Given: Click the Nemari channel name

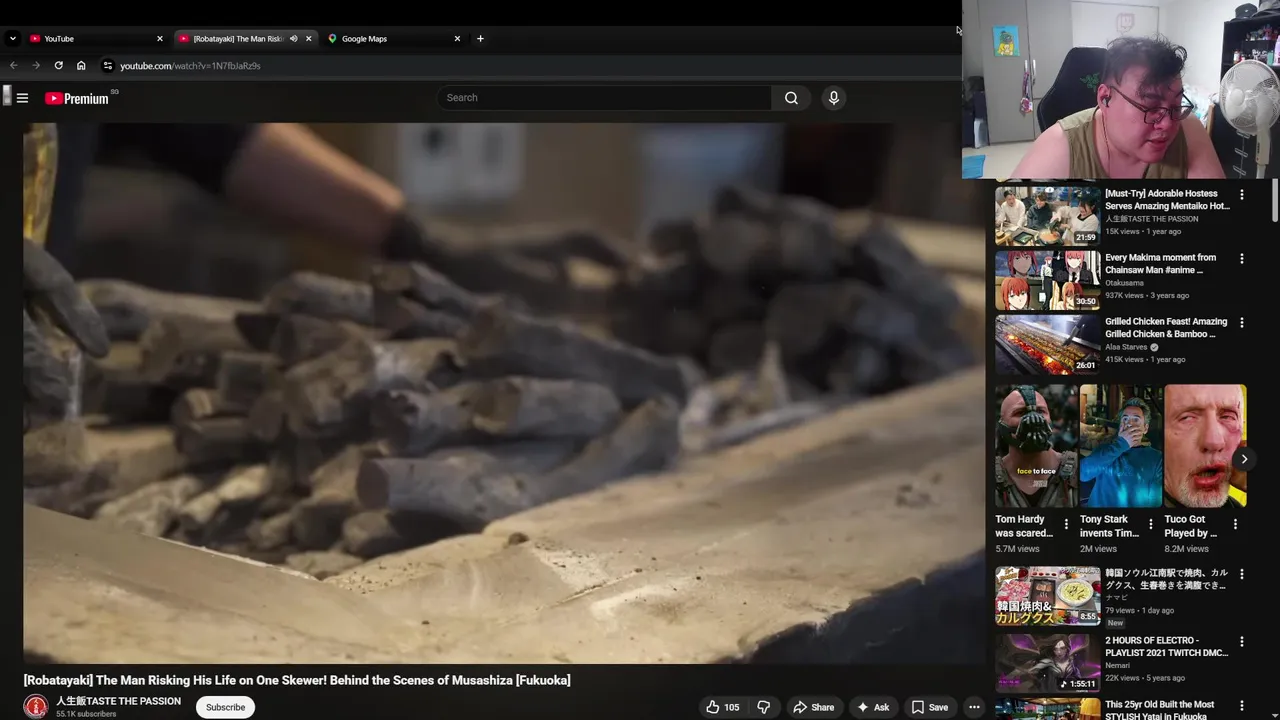Looking at the screenshot, I should [1118, 665].
